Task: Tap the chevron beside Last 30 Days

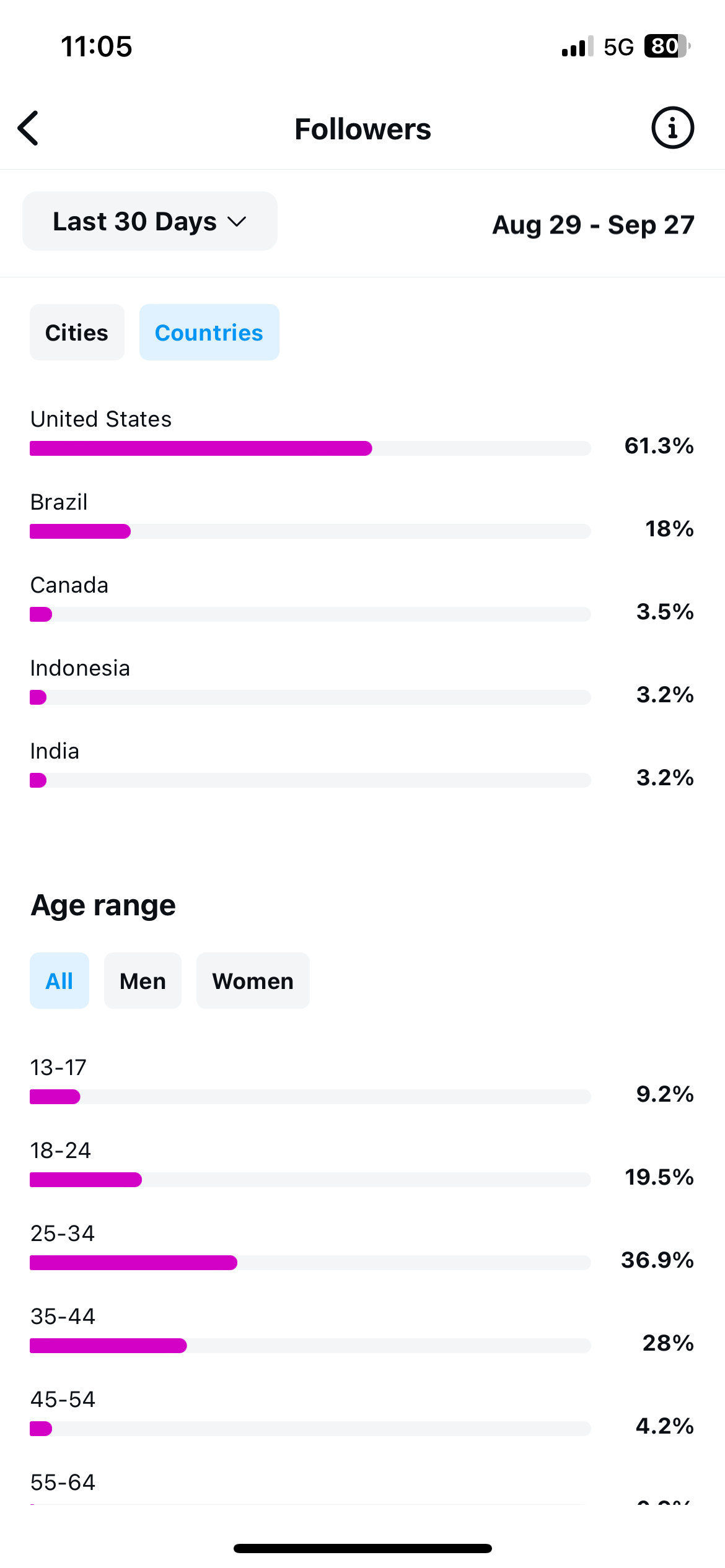Action: (x=237, y=222)
